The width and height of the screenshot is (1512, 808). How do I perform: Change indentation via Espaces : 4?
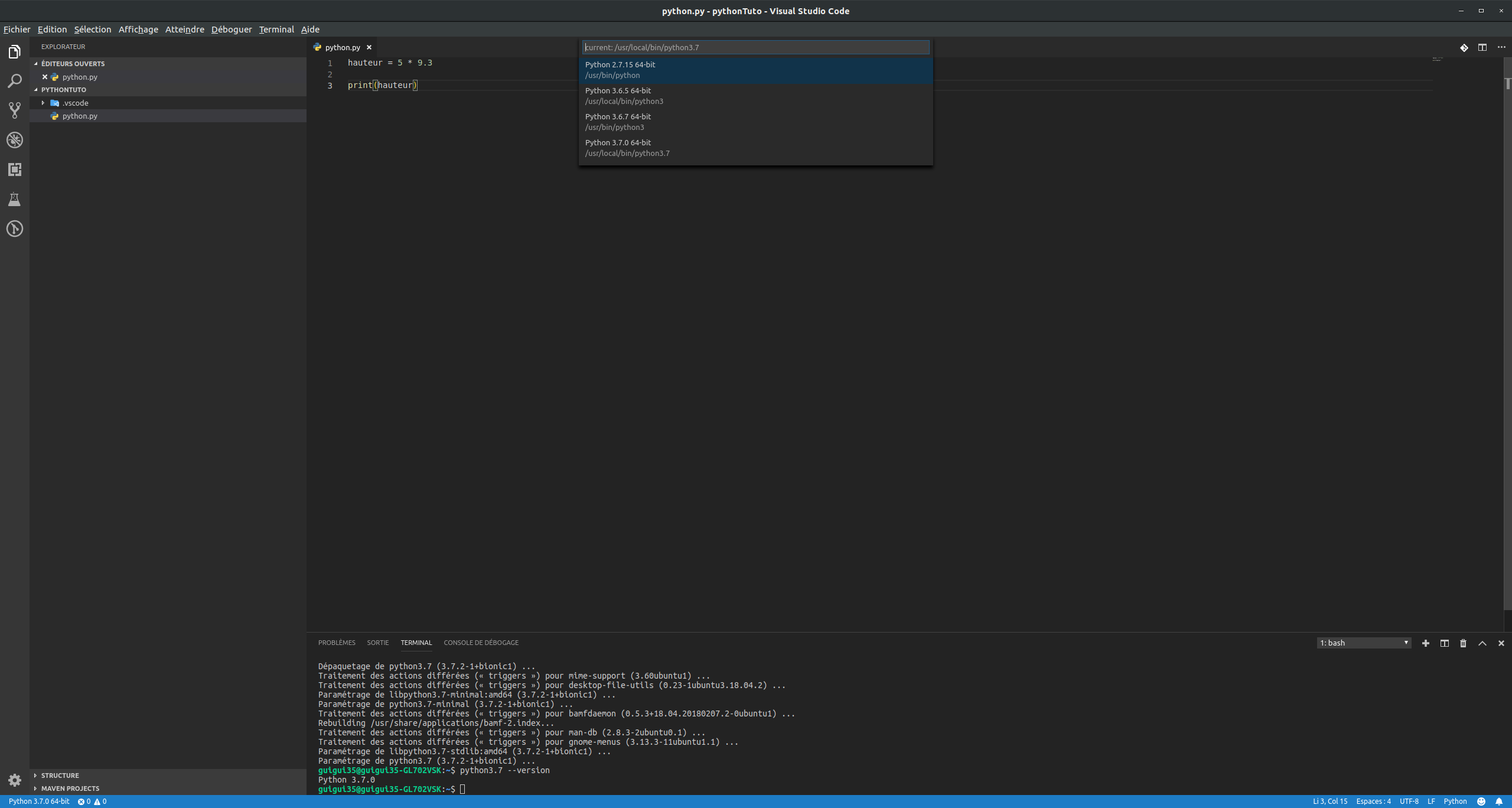[x=1373, y=802]
